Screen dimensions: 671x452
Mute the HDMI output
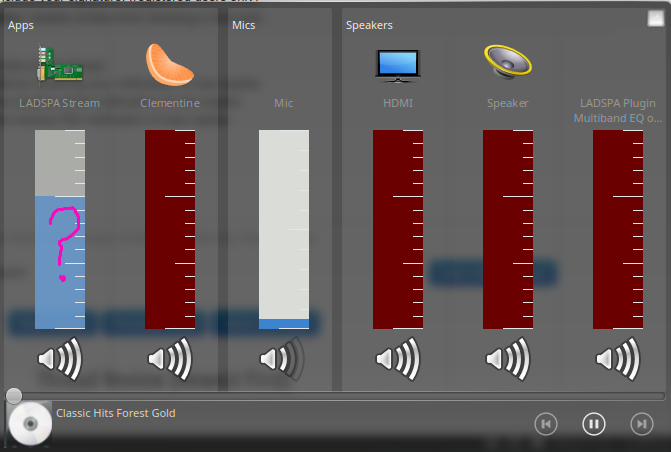[398, 358]
